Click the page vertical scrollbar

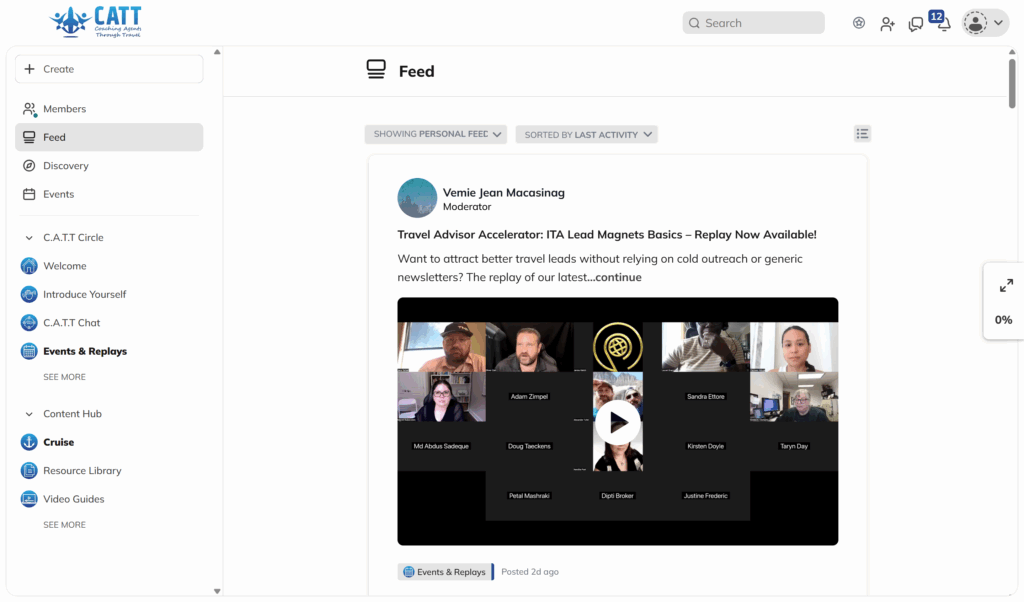(x=1012, y=84)
